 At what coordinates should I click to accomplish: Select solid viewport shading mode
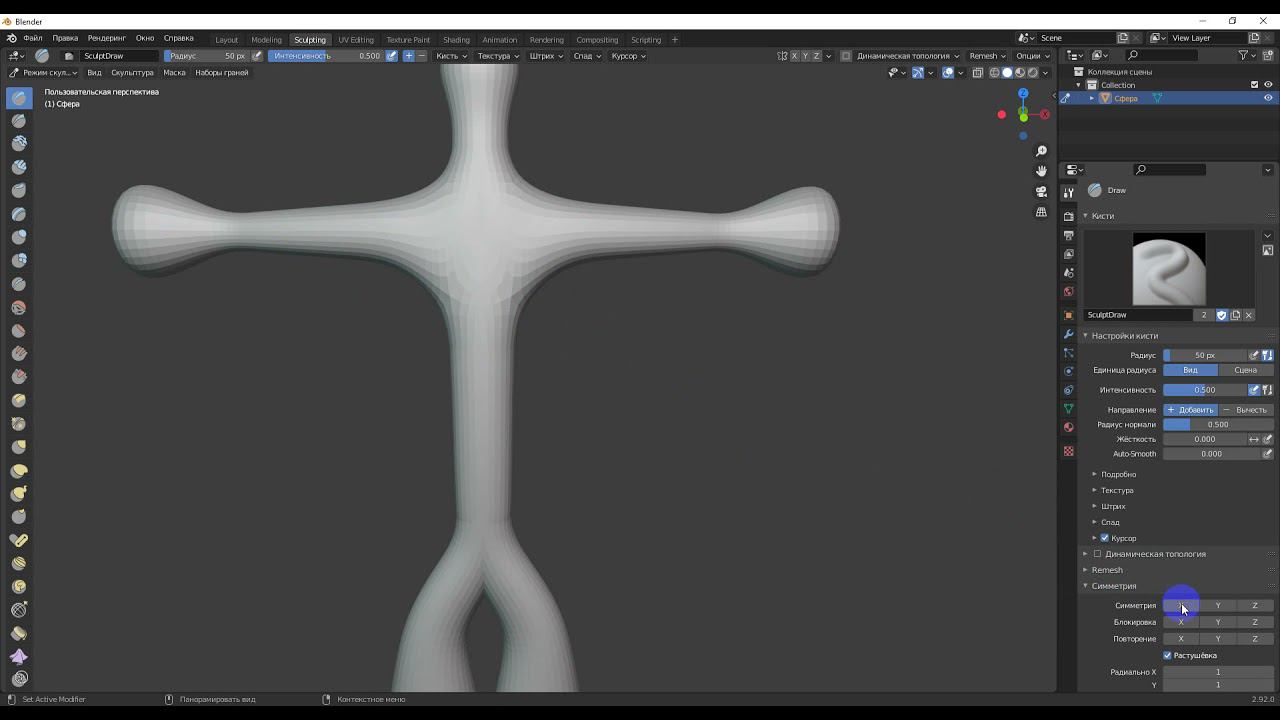tap(1007, 73)
